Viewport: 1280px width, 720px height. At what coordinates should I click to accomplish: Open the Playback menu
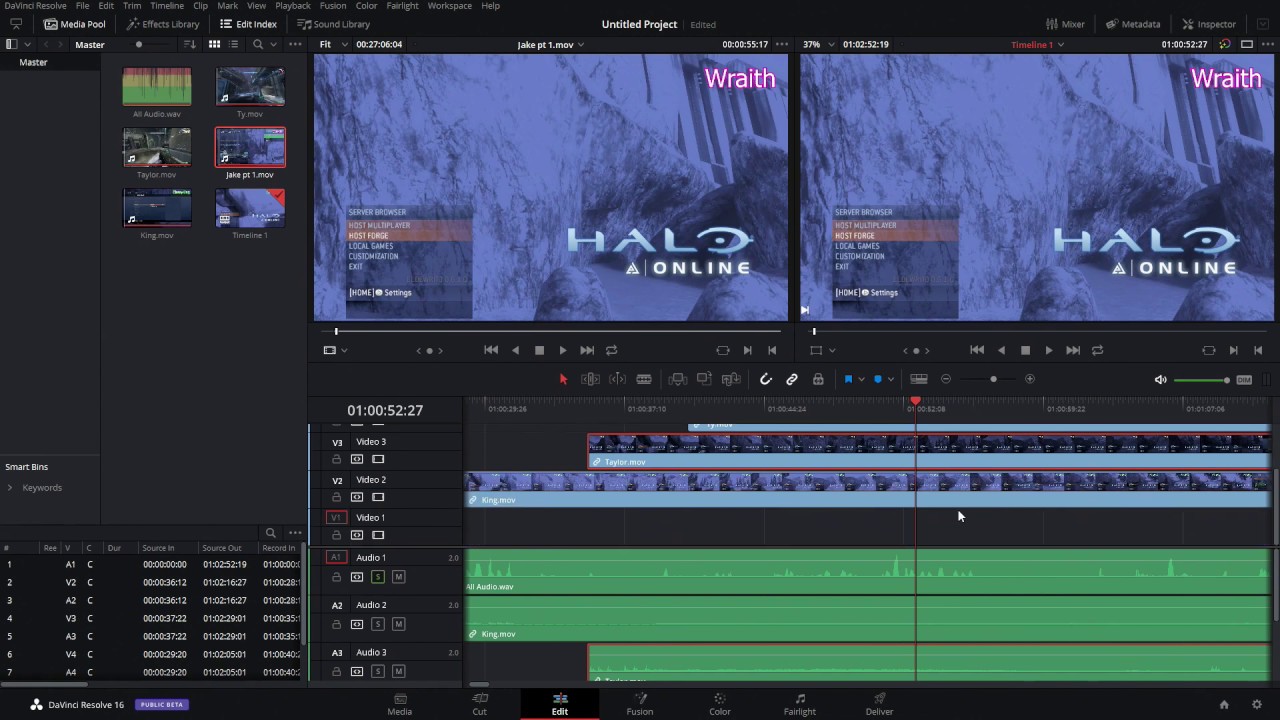(292, 6)
